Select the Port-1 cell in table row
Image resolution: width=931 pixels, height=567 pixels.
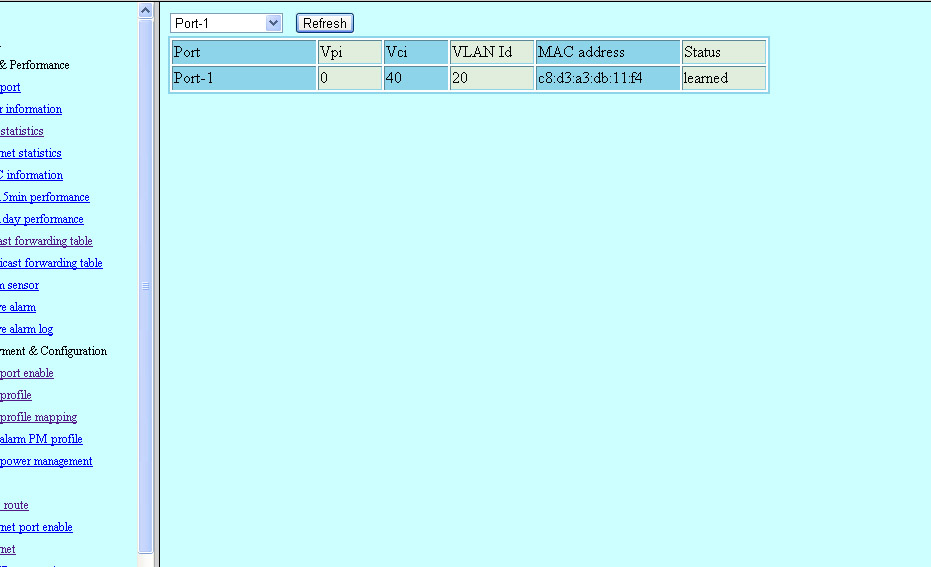click(x=243, y=78)
